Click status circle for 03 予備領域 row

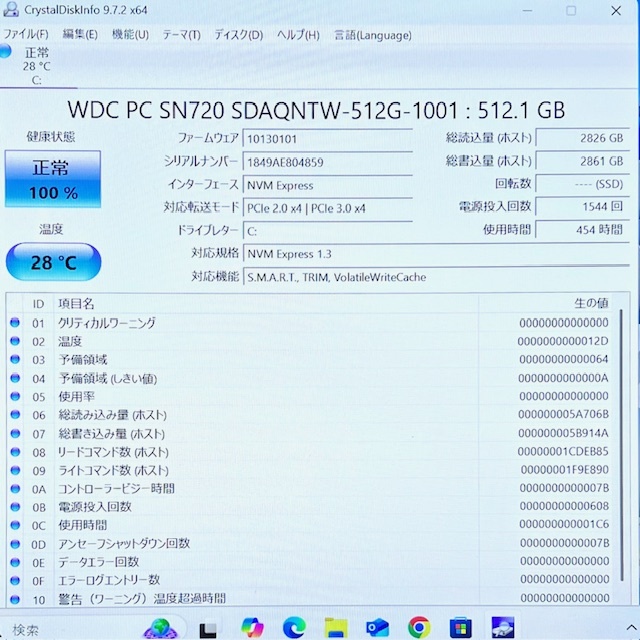15,359
